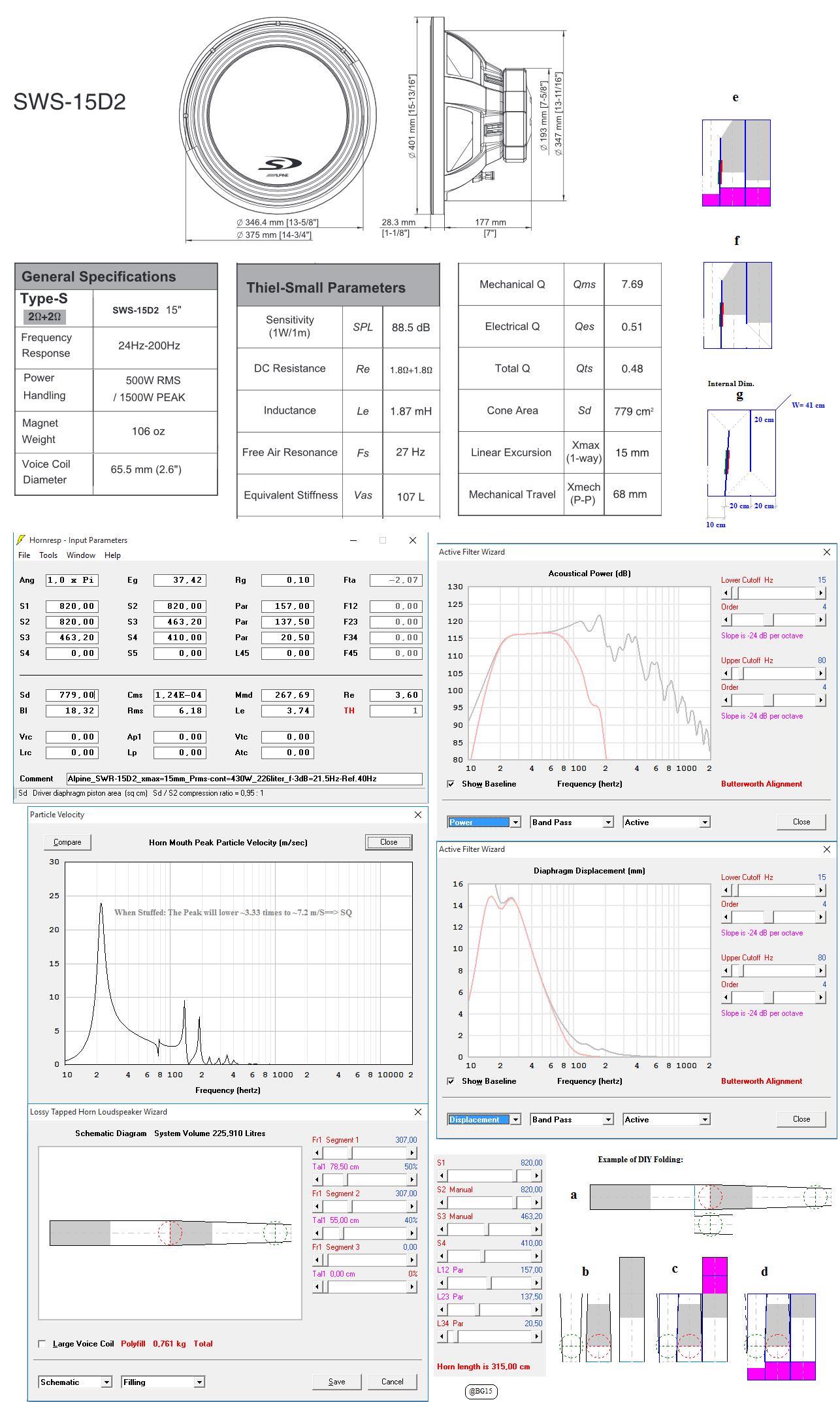Click the Bl input field showing 18,32
Viewport: 840px width, 1402px height.
point(72,711)
